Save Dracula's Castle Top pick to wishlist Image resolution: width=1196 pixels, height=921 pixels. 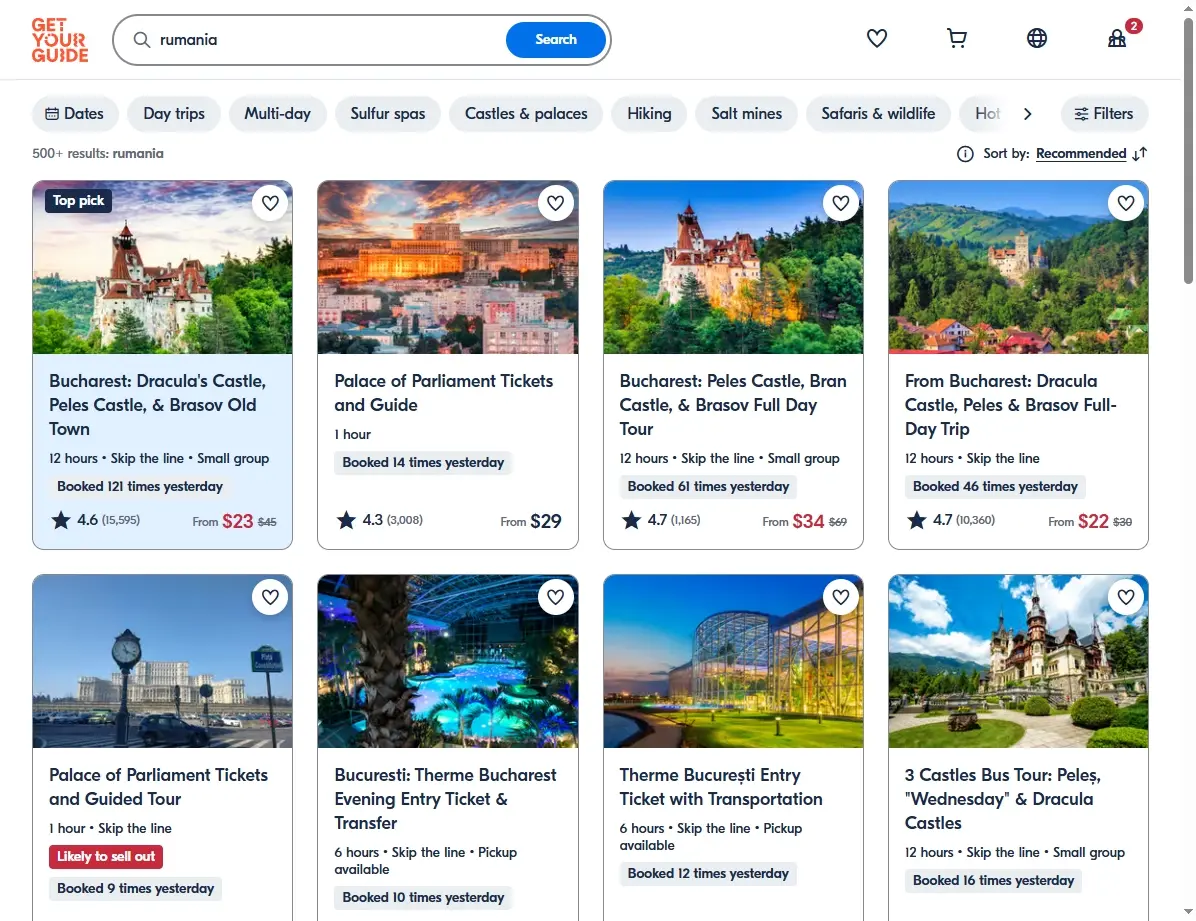coord(270,203)
